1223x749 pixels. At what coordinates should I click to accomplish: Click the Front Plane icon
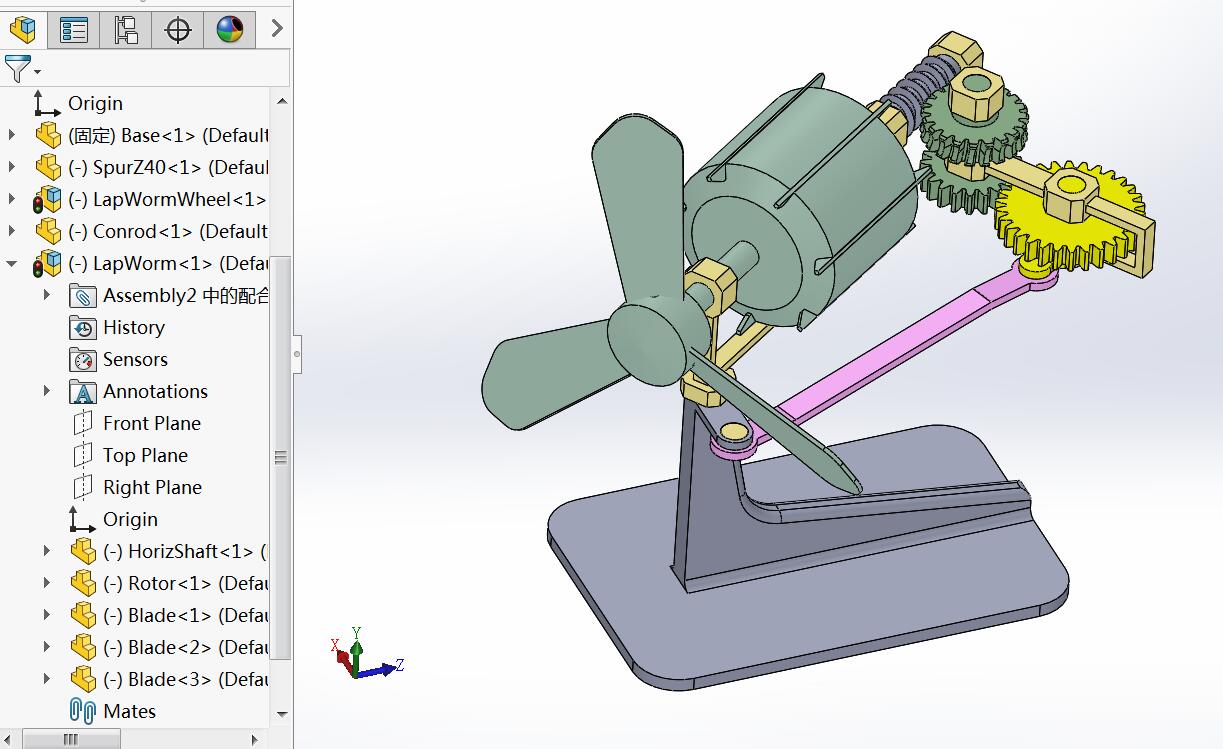pyautogui.click(x=83, y=423)
